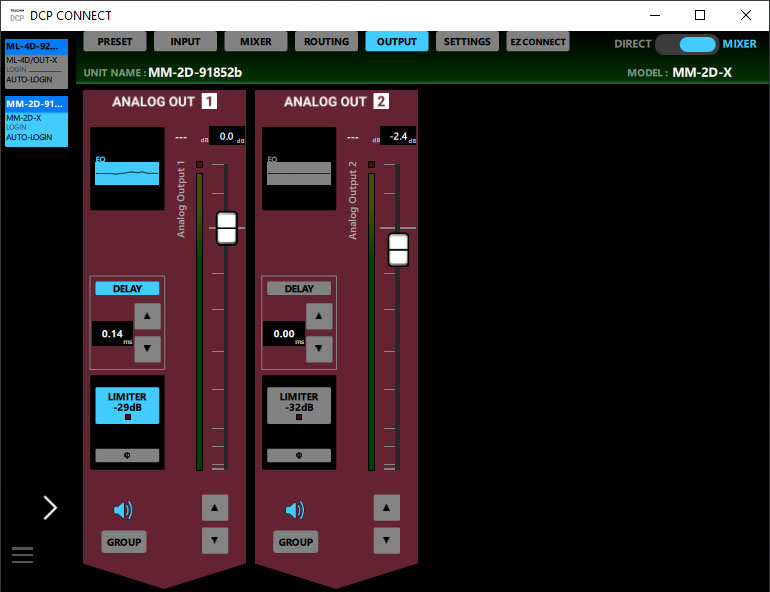The width and height of the screenshot is (770, 592).
Task: Toggle DELAY on Analog Out 1
Action: pos(127,289)
